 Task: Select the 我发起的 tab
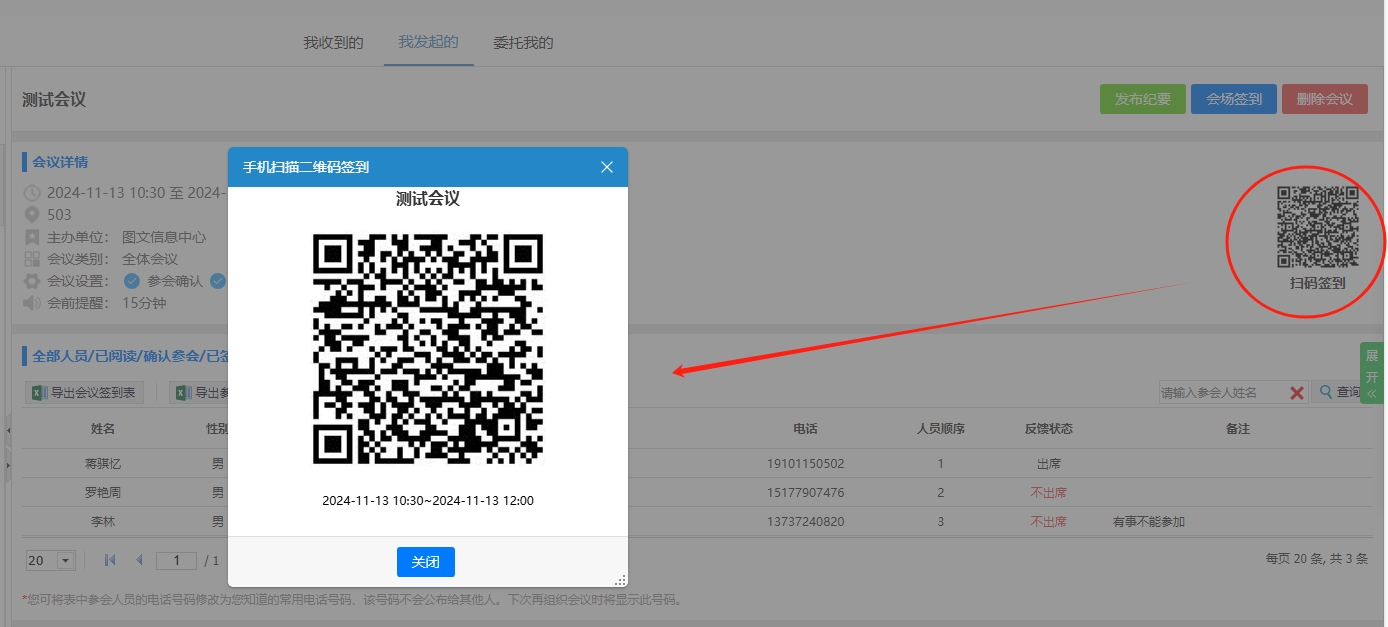pos(428,42)
